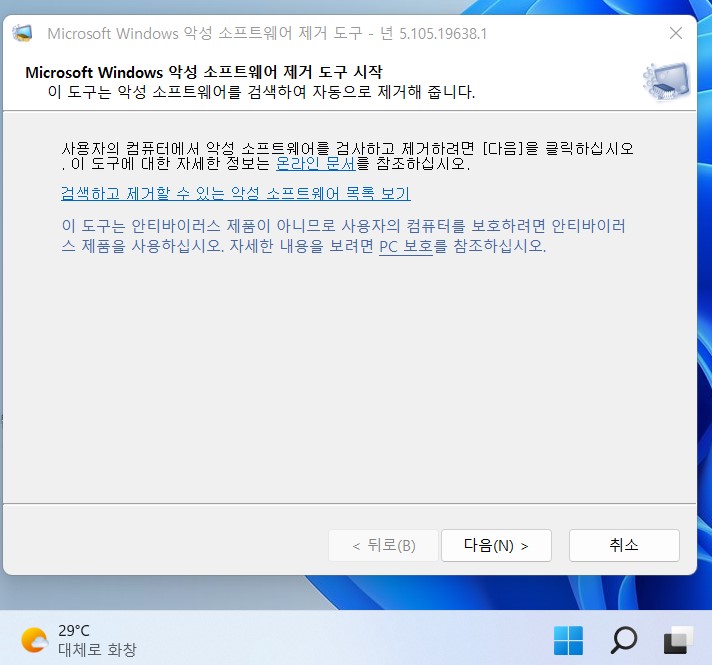
Task: Click the malware removal tool header graphic
Action: 667,82
